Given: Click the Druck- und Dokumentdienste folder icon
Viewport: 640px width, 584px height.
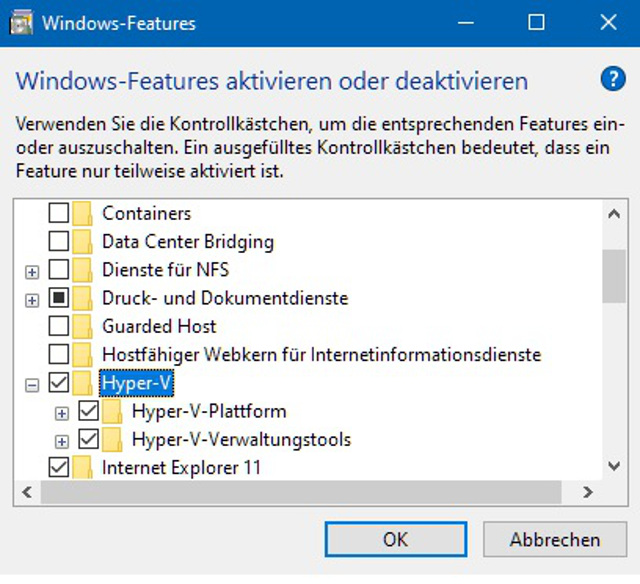Looking at the screenshot, I should tap(82, 298).
